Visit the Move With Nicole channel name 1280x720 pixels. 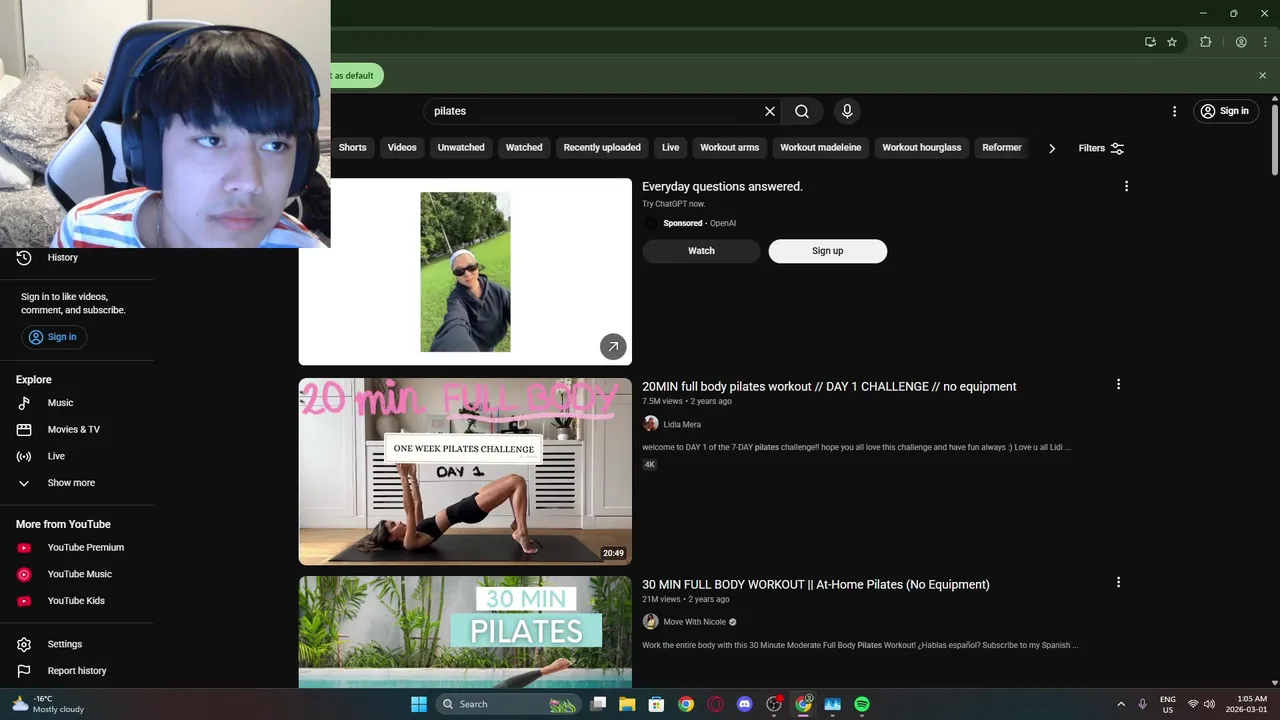click(x=695, y=622)
